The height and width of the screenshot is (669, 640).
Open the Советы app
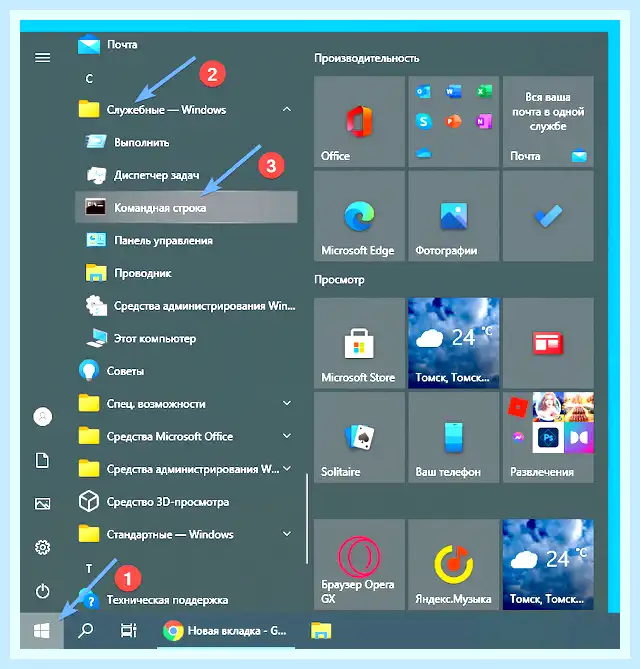186,371
